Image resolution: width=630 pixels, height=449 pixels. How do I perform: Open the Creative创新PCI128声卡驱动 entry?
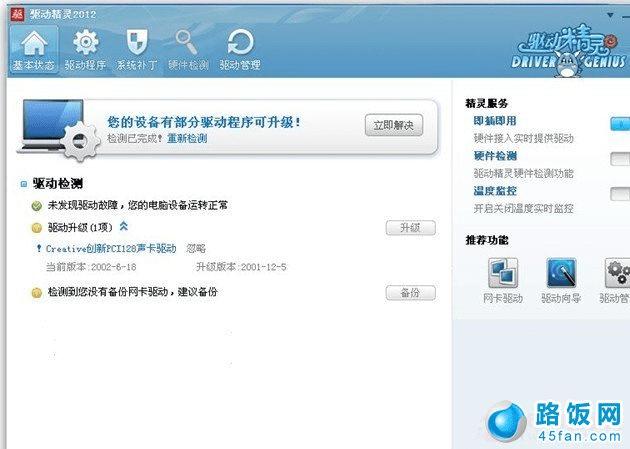(111, 249)
